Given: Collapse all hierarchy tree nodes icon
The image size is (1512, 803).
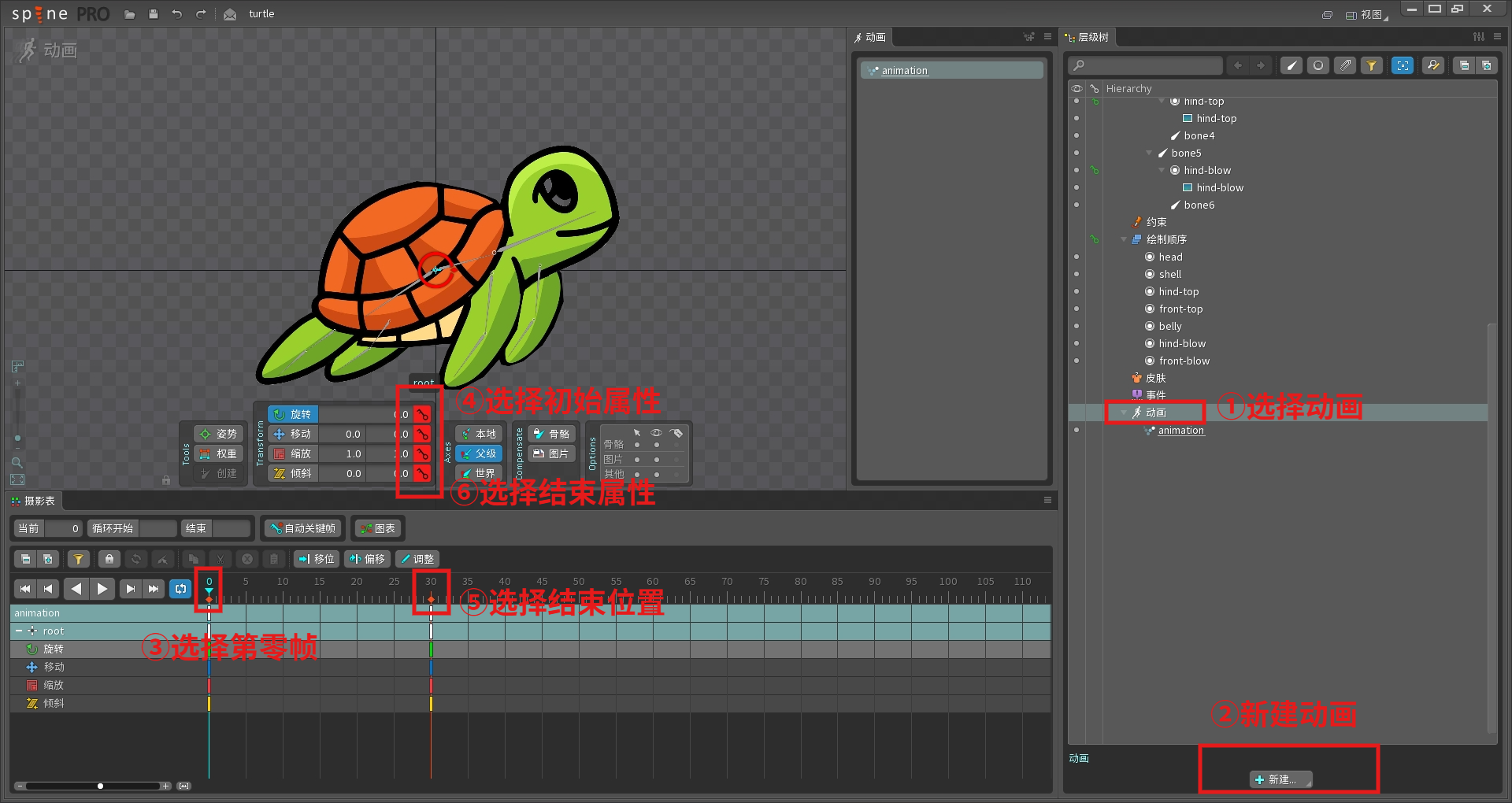Looking at the screenshot, I should click(1464, 65).
